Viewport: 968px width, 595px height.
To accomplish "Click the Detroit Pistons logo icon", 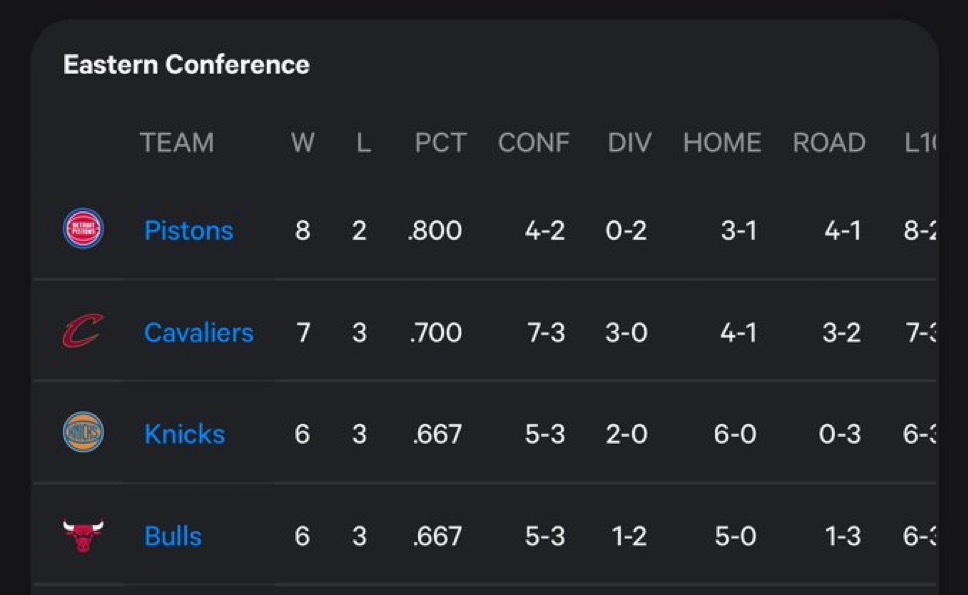I will click(x=83, y=229).
